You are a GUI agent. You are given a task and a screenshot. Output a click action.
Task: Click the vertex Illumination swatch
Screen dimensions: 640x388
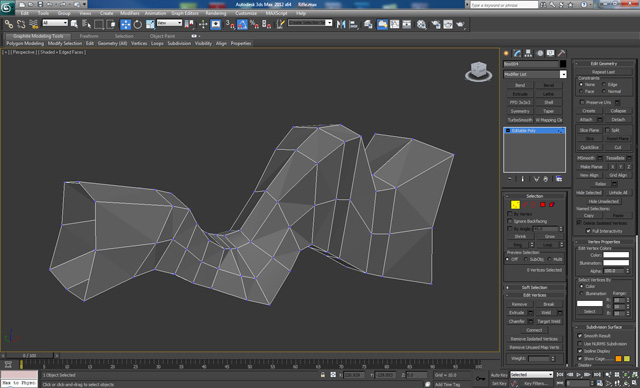616,263
